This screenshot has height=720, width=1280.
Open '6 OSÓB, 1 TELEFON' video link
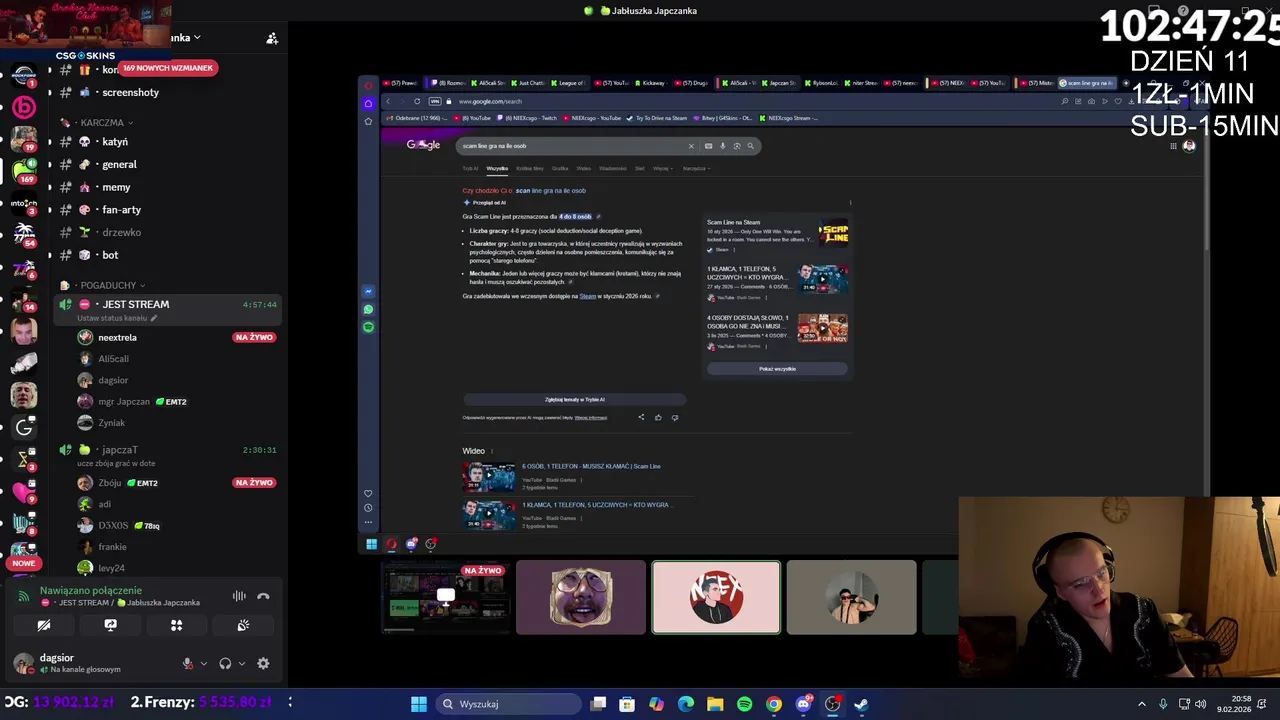(590, 466)
